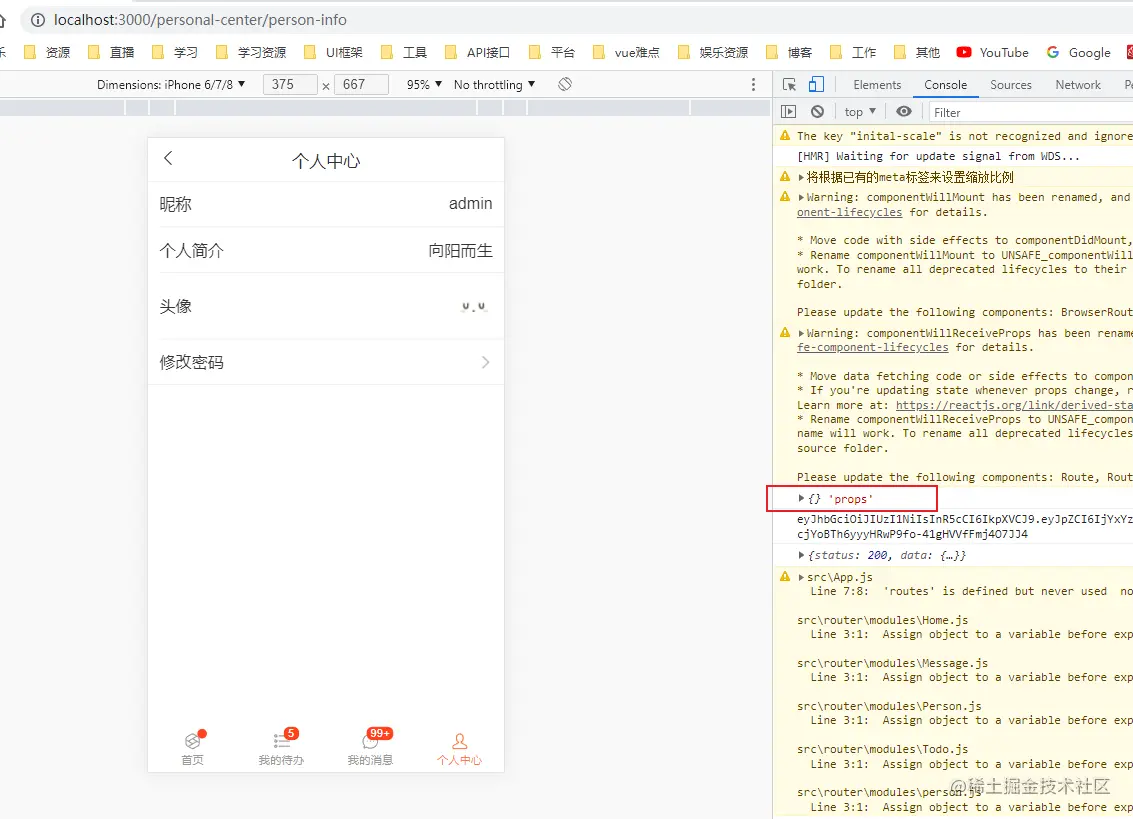Open the 平台 bookmark folder
Image resolution: width=1133 pixels, height=819 pixels.
coord(552,52)
